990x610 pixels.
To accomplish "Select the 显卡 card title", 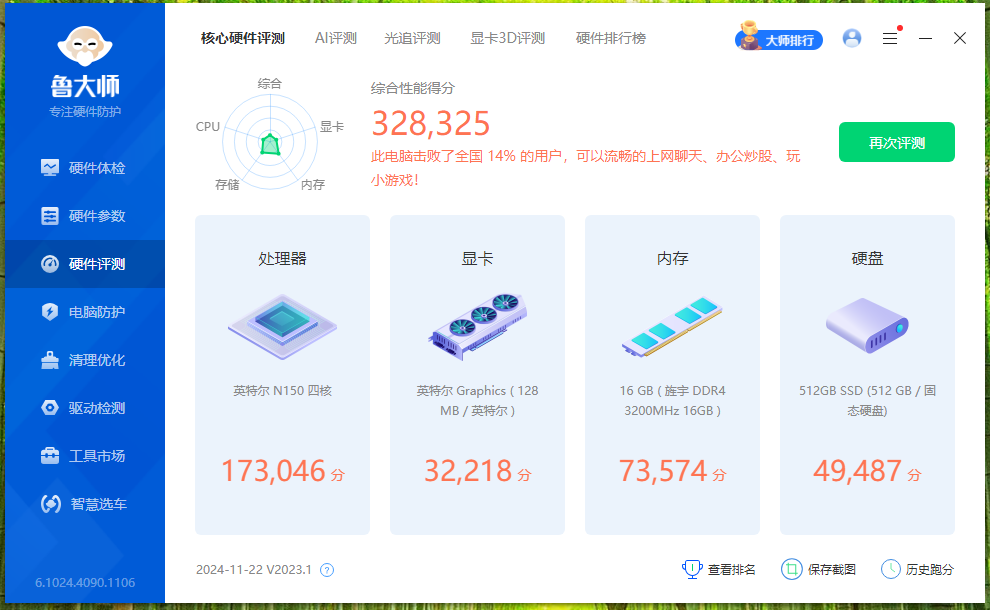I will coord(477,258).
